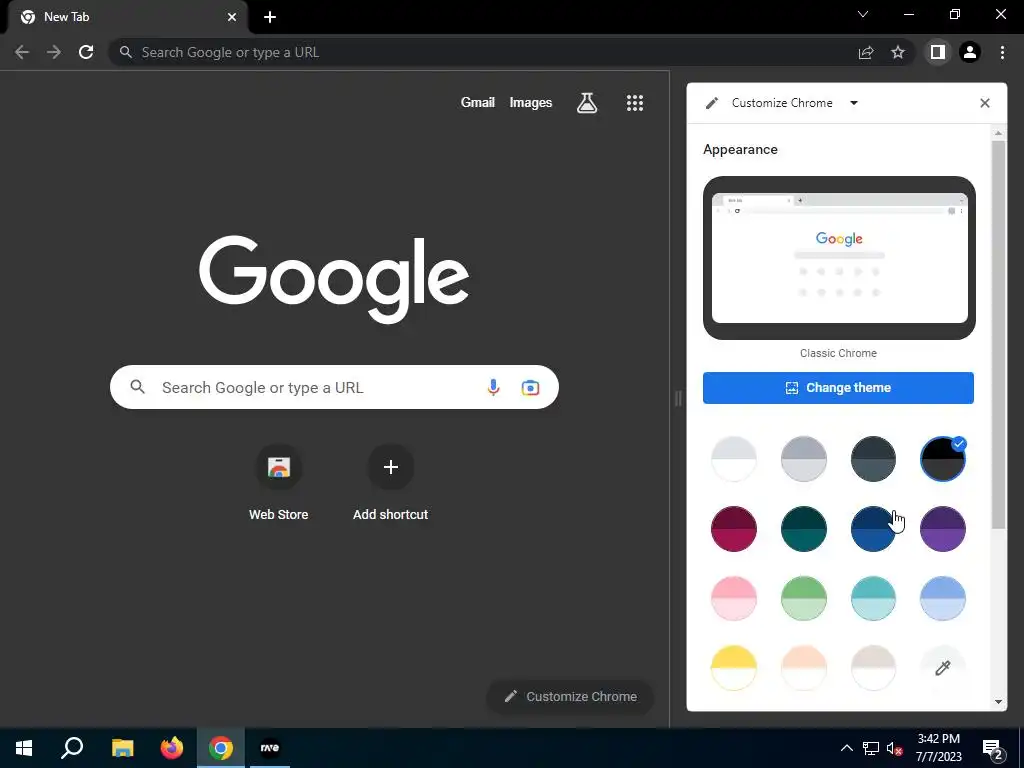
Task: Open the tab search chevron
Action: 863,14
